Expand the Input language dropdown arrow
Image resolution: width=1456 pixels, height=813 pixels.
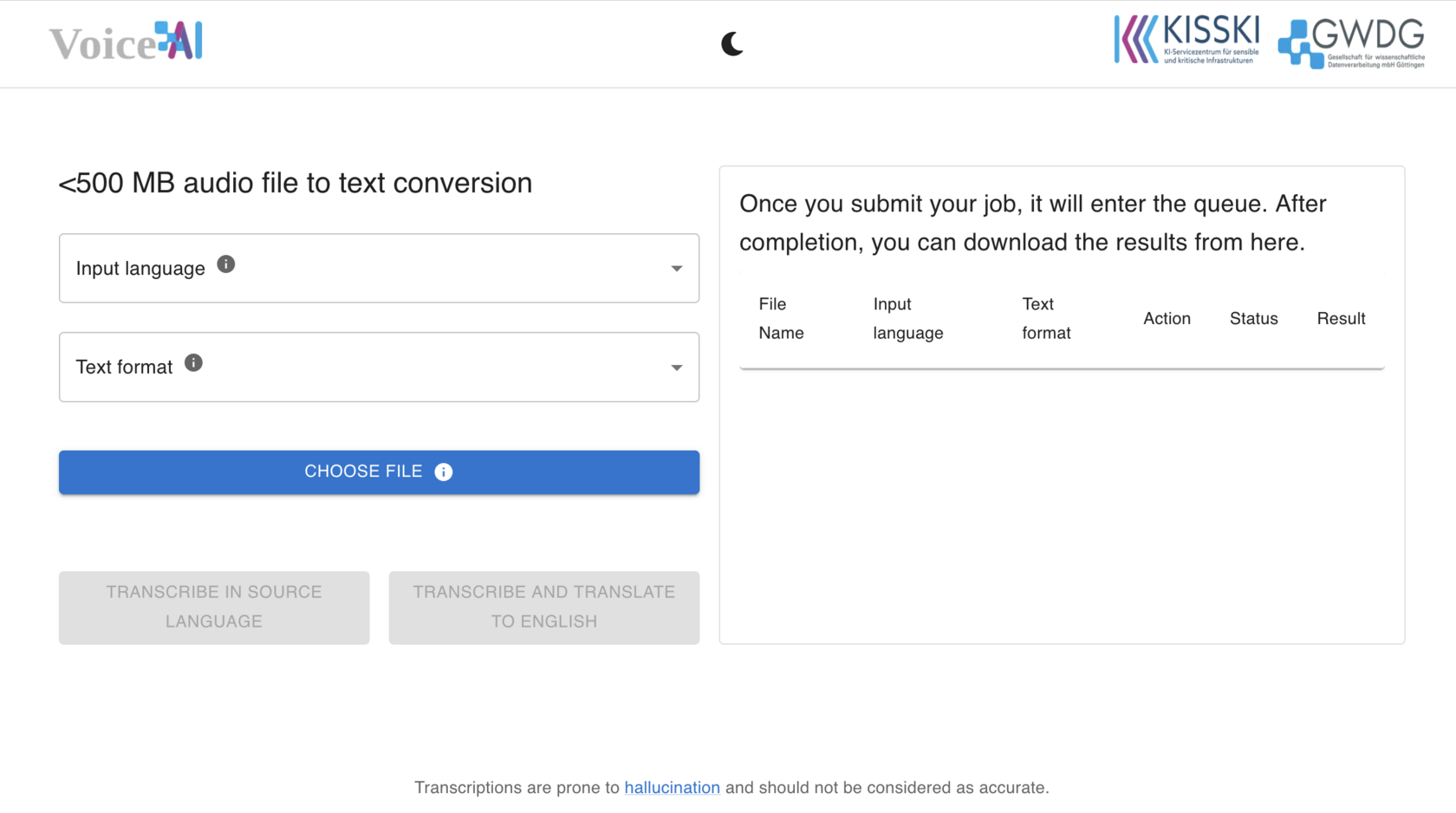[677, 269]
